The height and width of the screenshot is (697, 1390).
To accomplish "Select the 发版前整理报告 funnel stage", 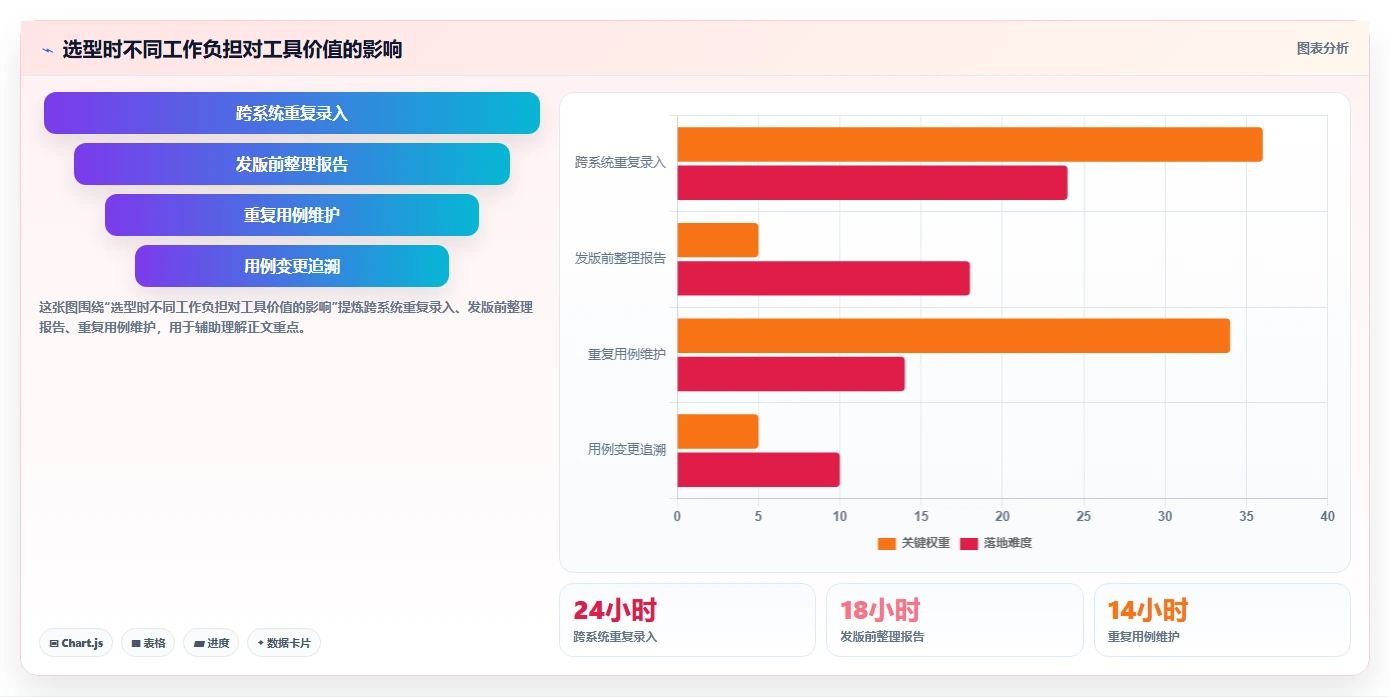I will coord(292,164).
